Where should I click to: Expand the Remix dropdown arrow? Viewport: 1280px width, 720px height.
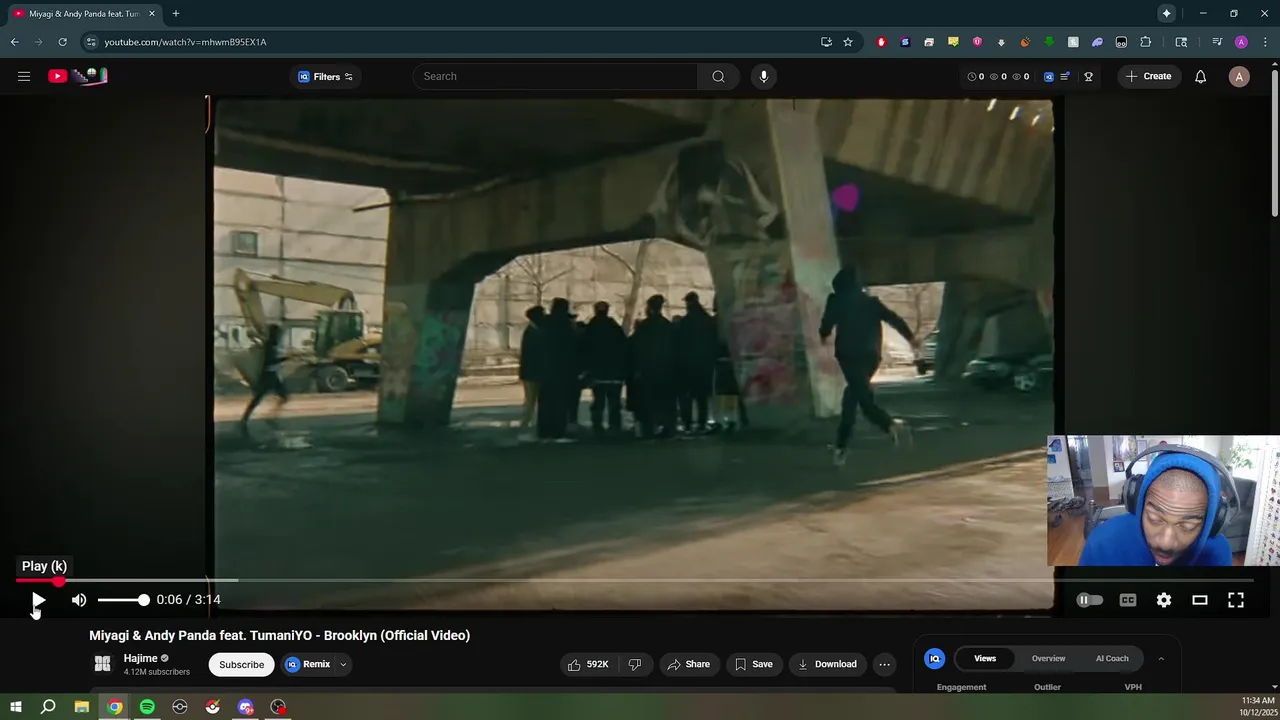tap(343, 664)
